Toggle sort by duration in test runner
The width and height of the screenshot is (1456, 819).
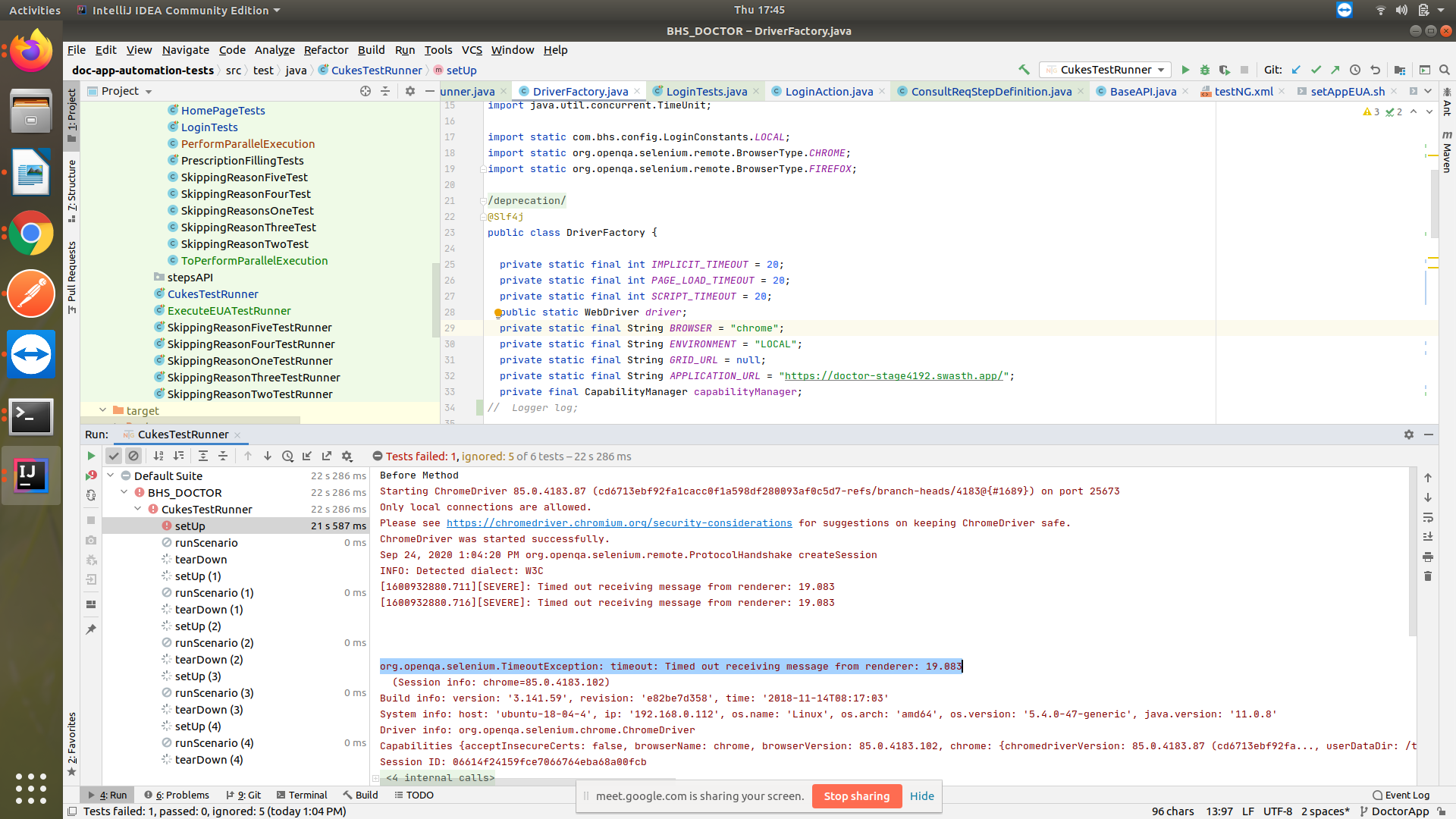click(x=178, y=456)
